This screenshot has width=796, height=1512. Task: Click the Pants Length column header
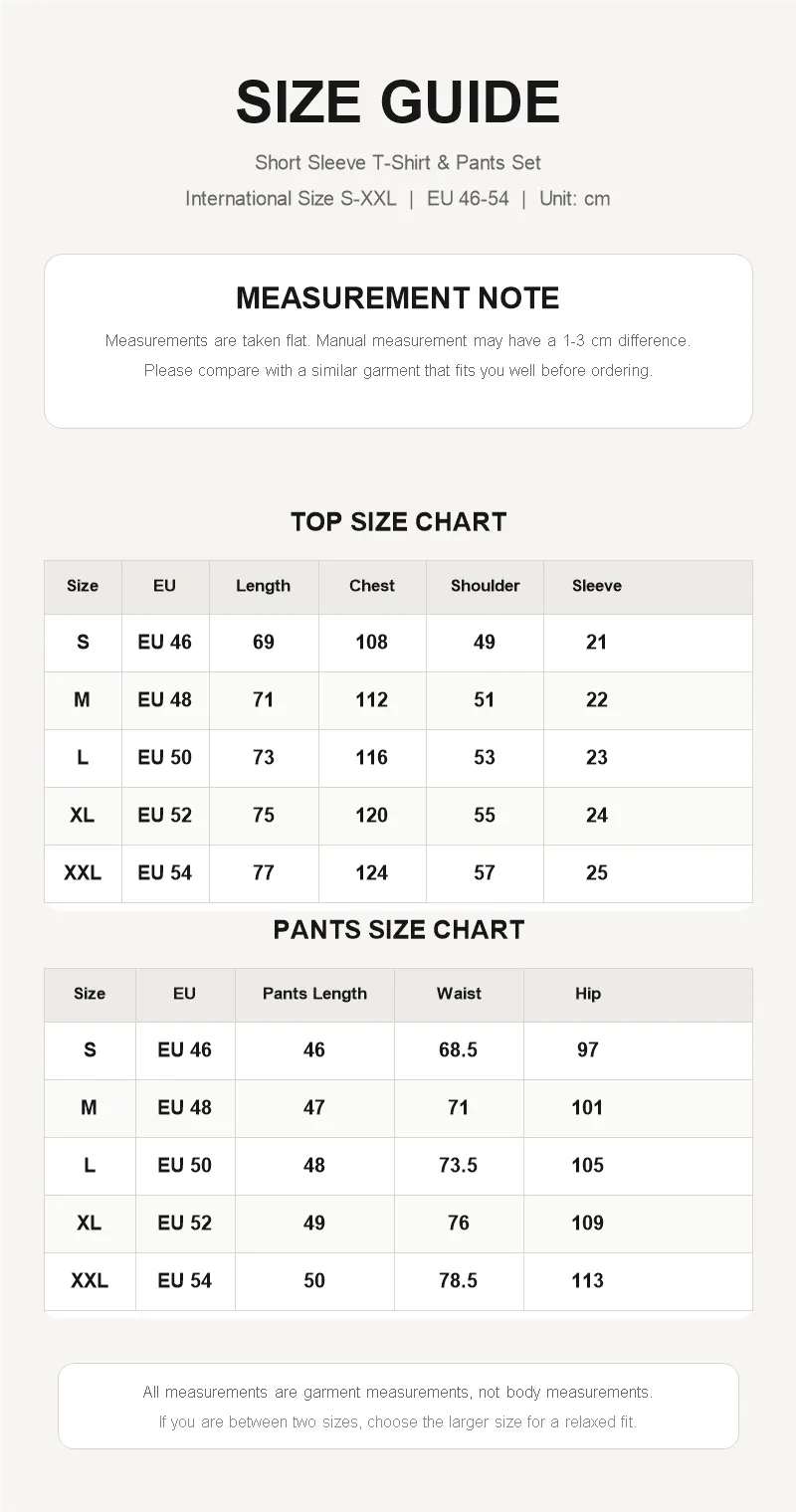click(314, 994)
